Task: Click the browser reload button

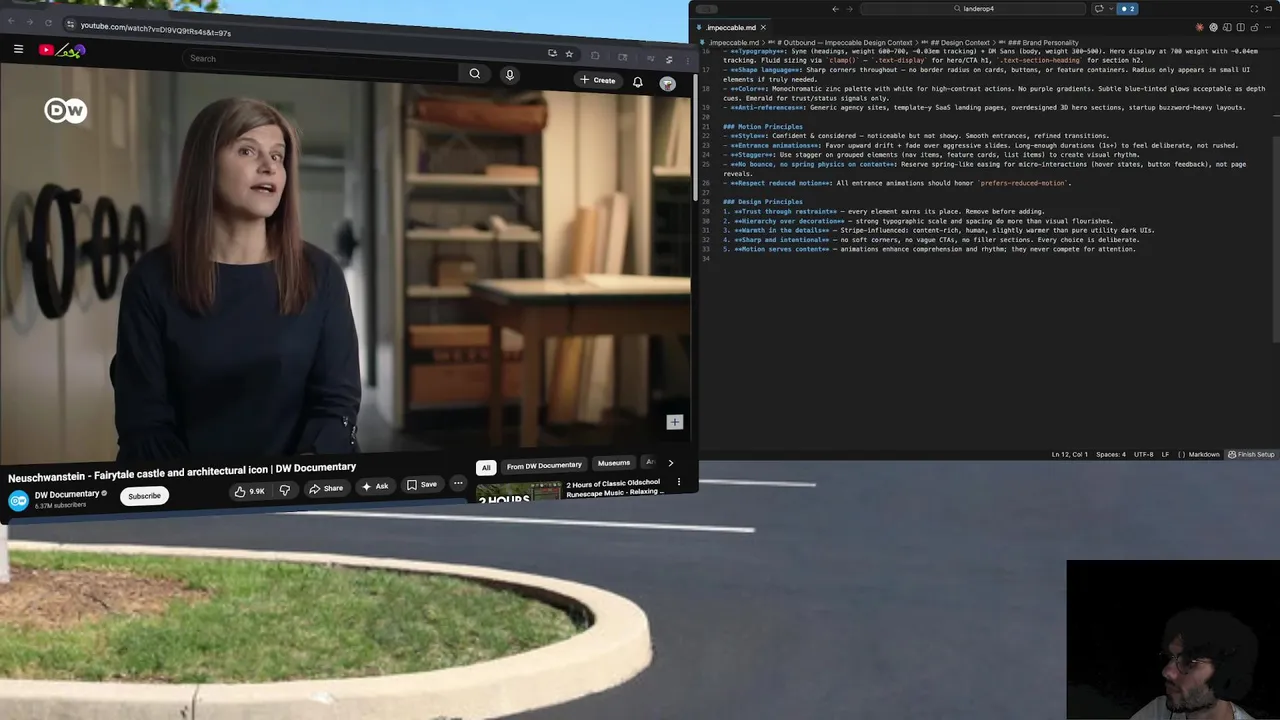Action: pyautogui.click(x=48, y=23)
